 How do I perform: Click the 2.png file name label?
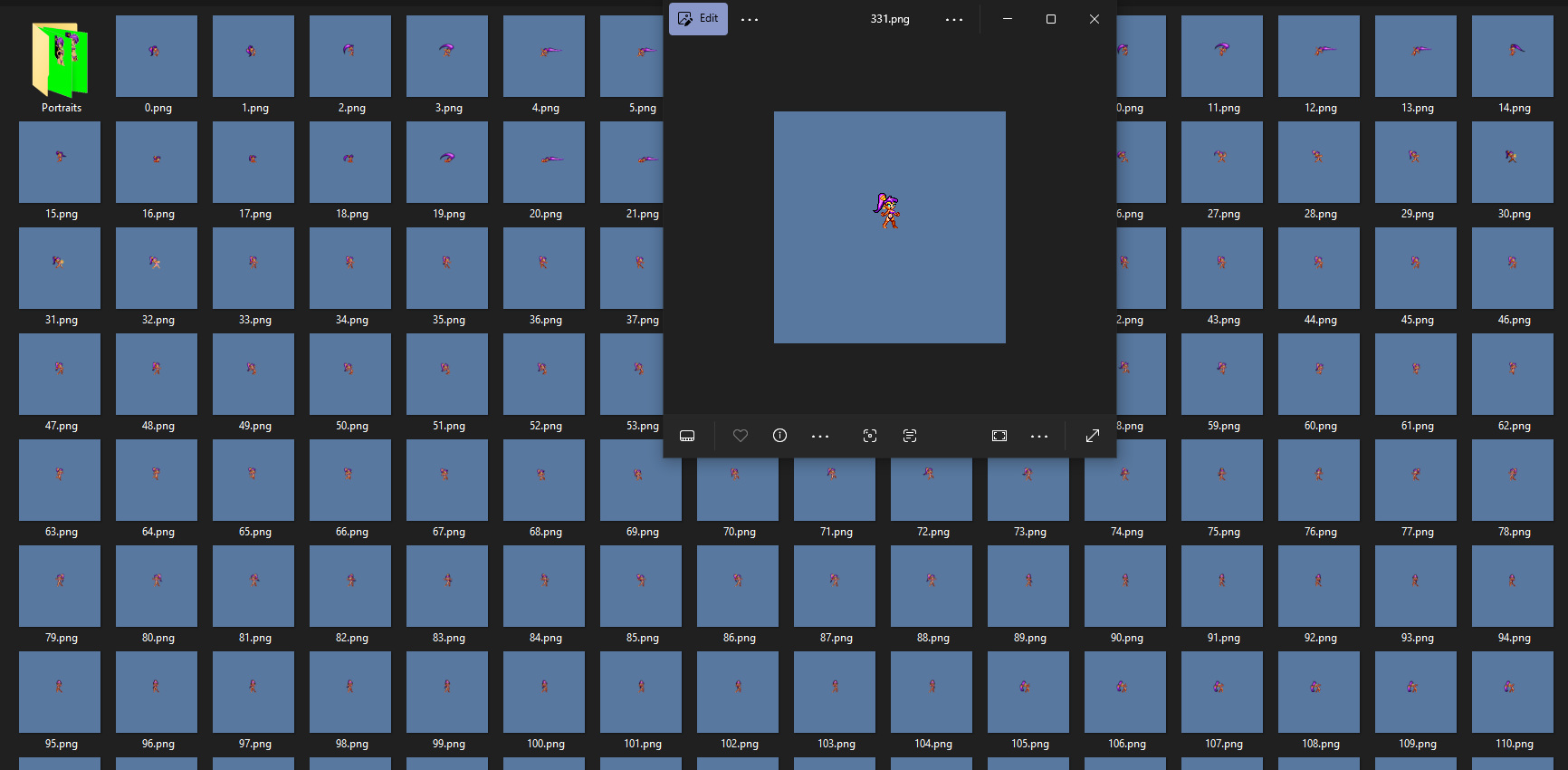coord(352,108)
